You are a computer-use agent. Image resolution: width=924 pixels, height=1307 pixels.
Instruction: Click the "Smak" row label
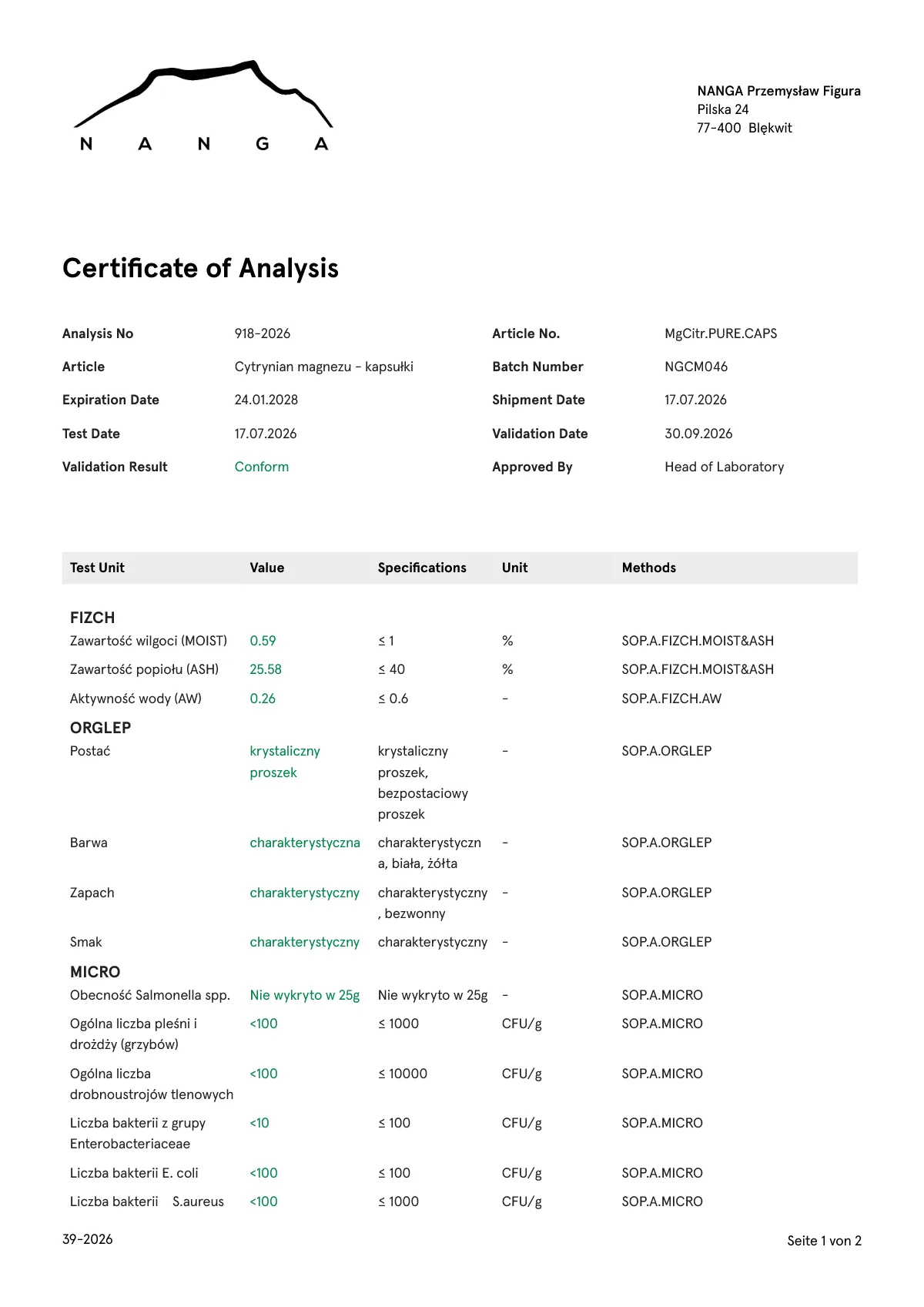(86, 942)
